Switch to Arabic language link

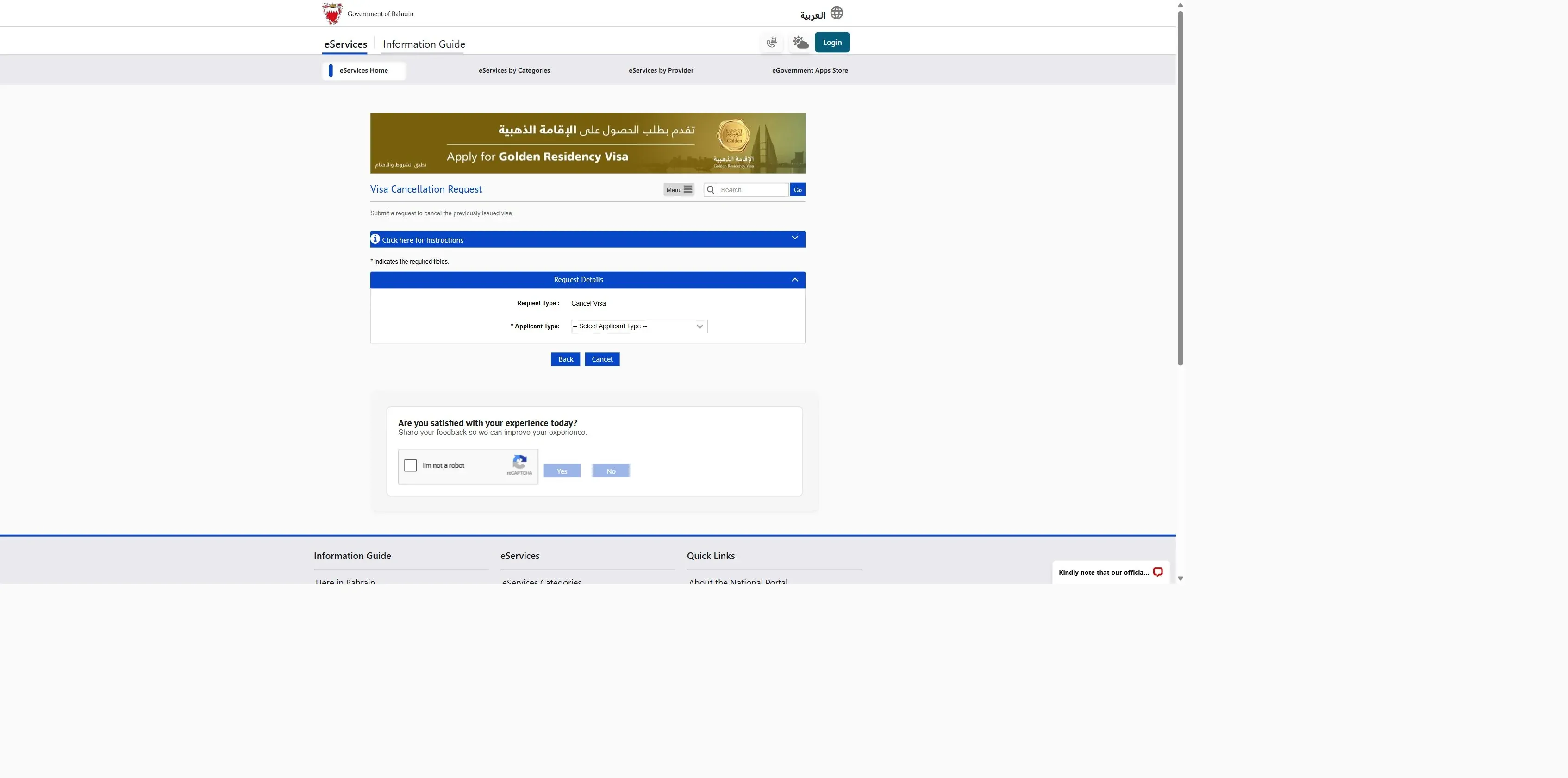(x=812, y=15)
